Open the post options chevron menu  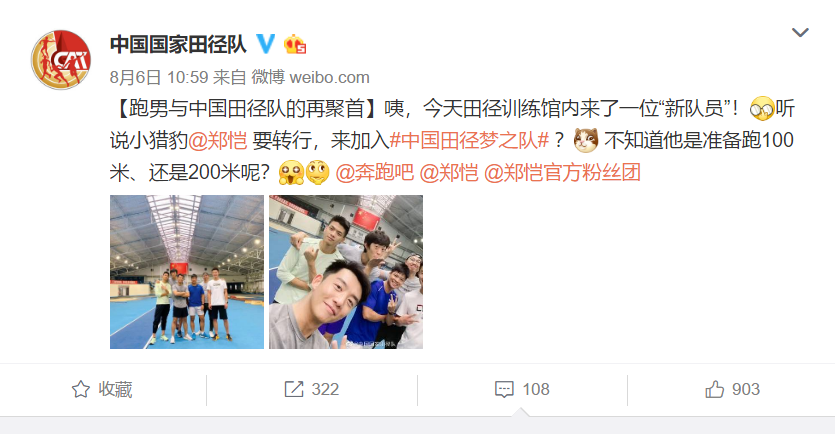click(x=800, y=33)
